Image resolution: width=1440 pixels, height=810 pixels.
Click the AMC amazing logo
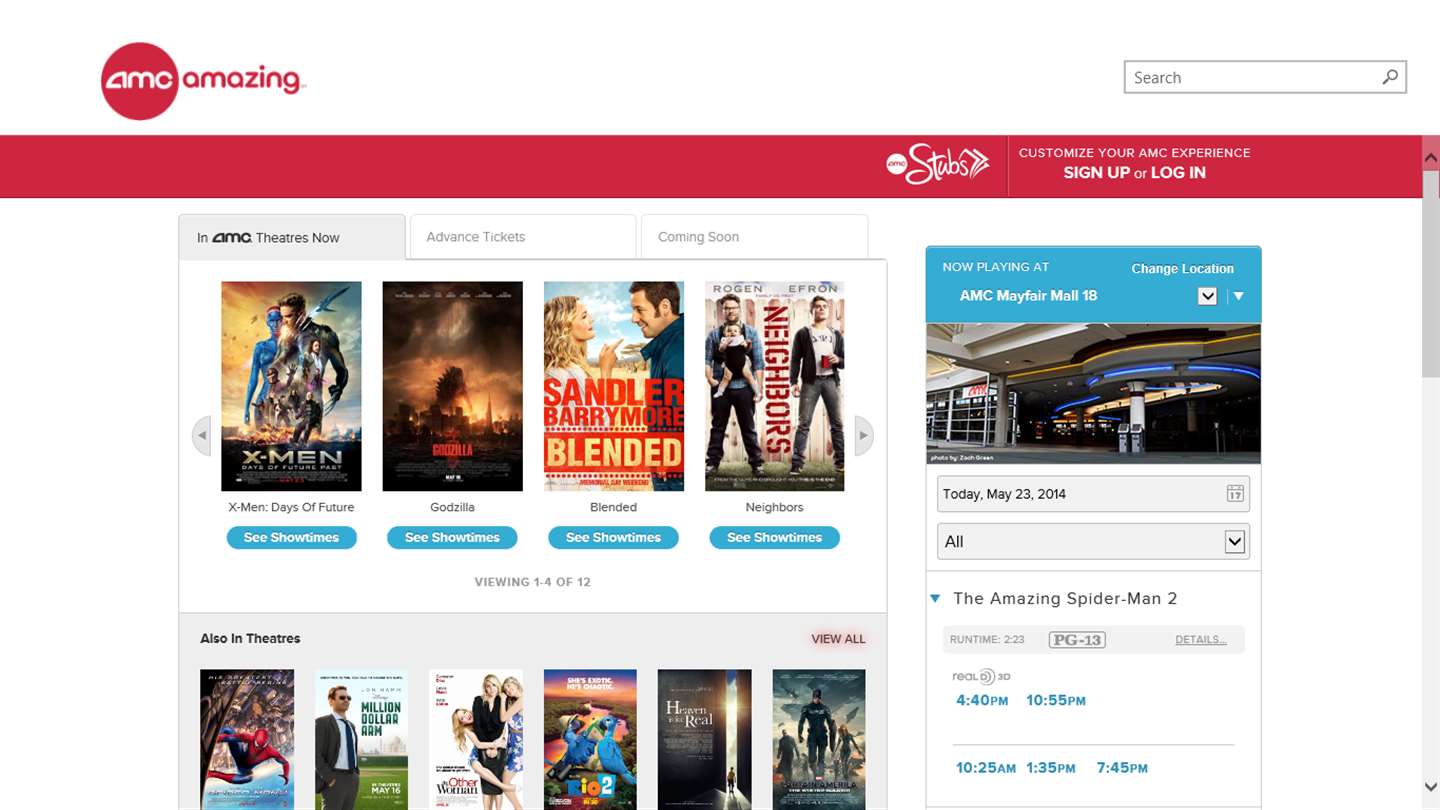[203, 81]
